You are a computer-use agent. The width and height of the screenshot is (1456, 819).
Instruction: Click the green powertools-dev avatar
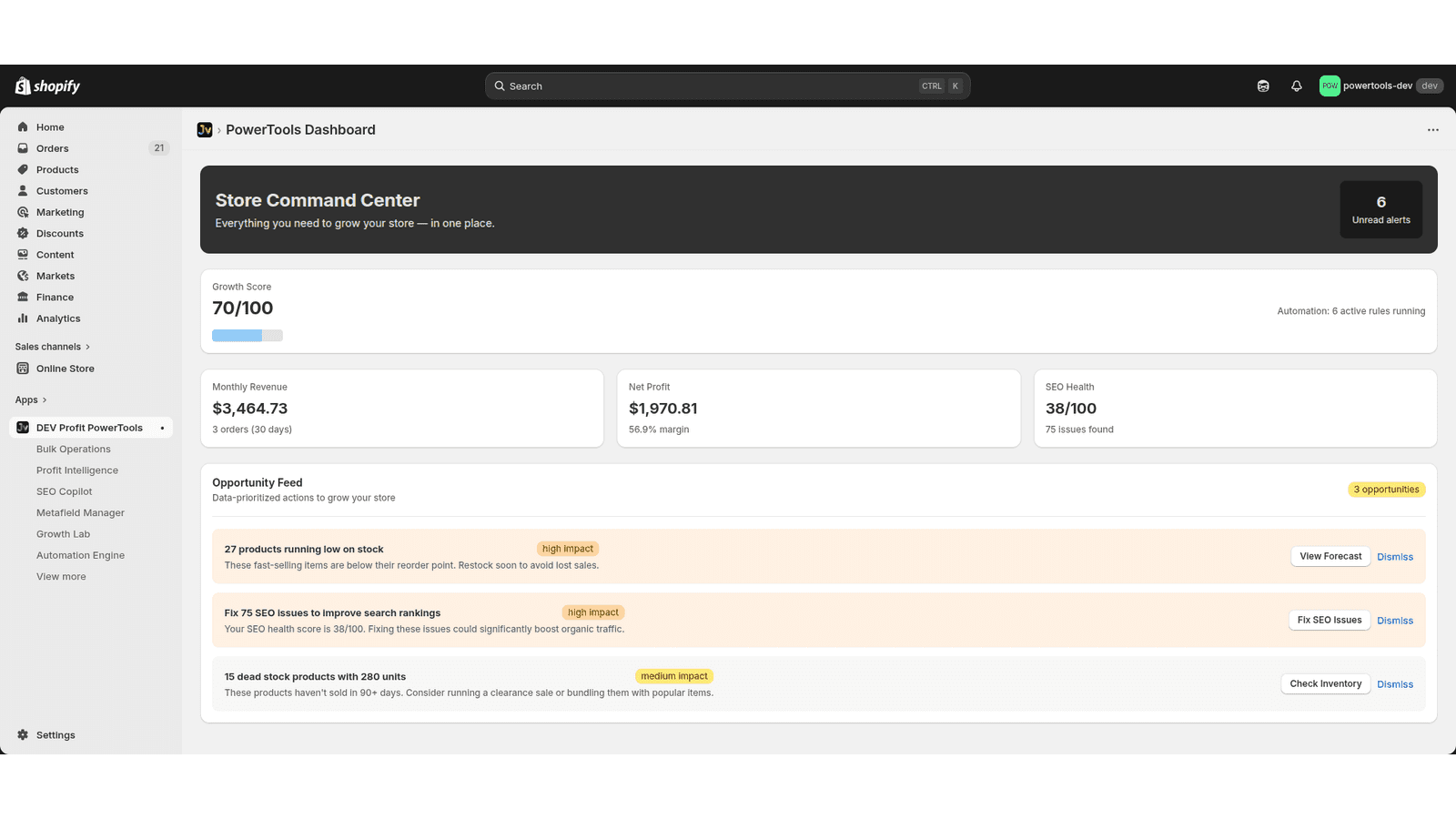click(x=1330, y=86)
